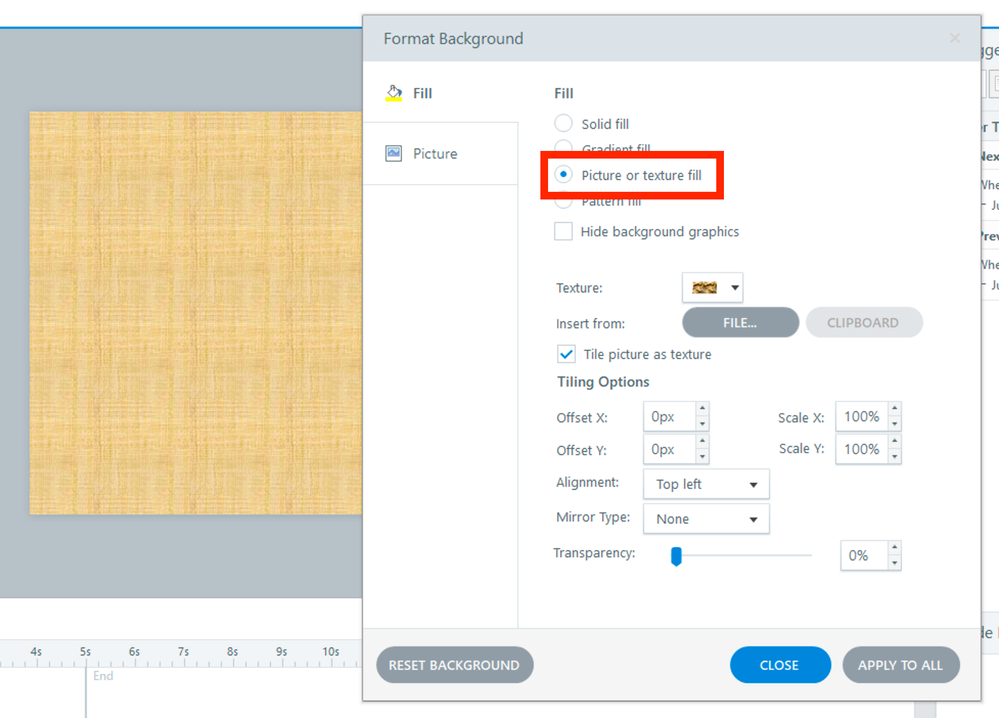The image size is (999, 718).
Task: Click the Tiling Options heading
Action: (x=603, y=382)
